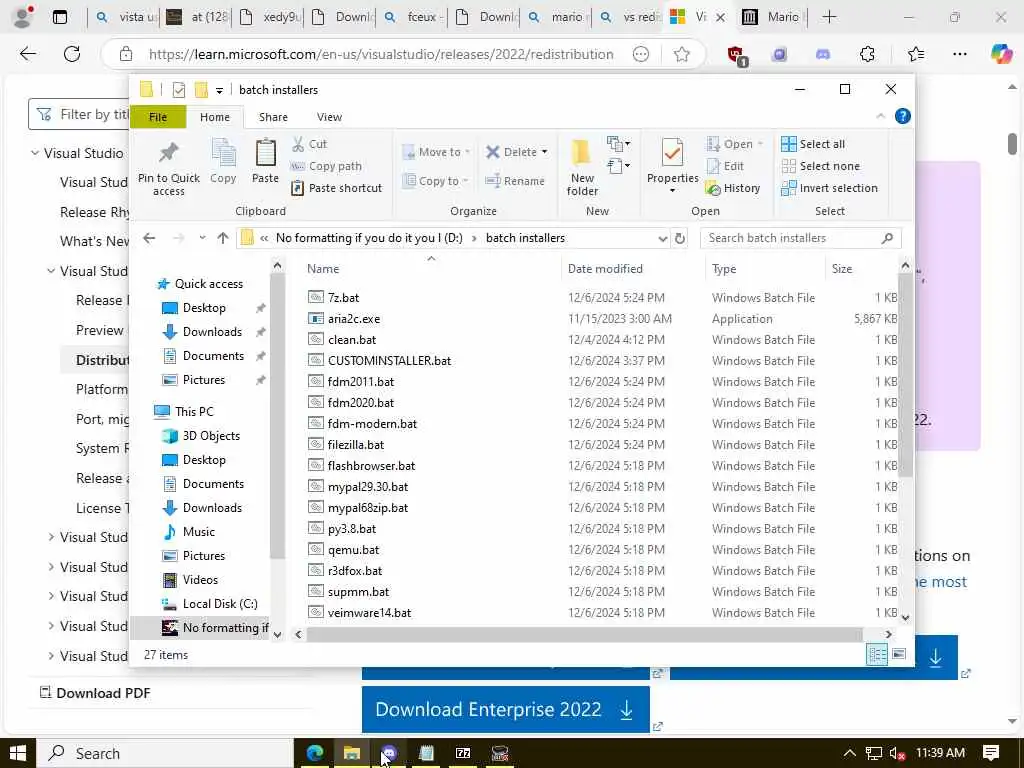The height and width of the screenshot is (768, 1024).
Task: Open the Copy to dropdown
Action: click(x=436, y=181)
